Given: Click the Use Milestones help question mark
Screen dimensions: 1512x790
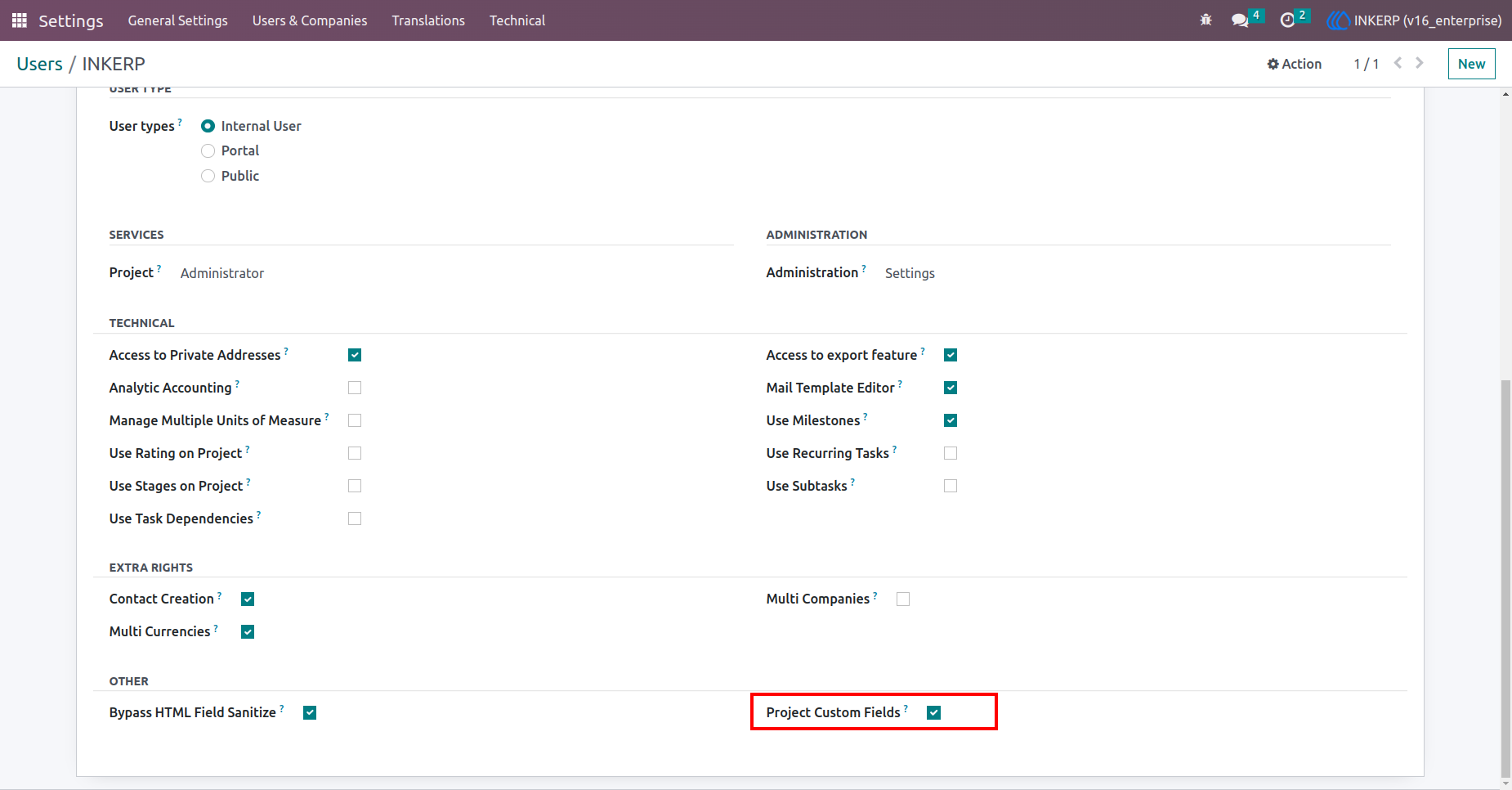Looking at the screenshot, I should tap(866, 415).
